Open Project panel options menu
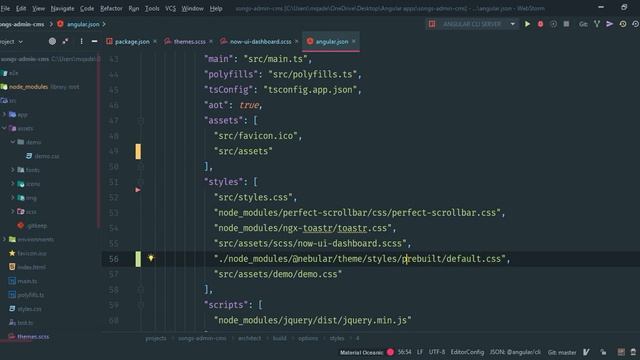Screen dimensions: 640x360 (x=81, y=41)
